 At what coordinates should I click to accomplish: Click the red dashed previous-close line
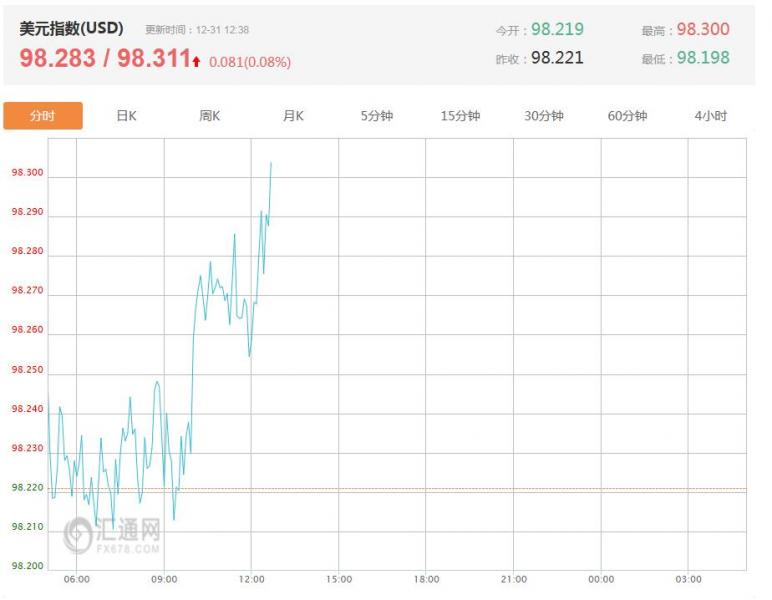500,489
